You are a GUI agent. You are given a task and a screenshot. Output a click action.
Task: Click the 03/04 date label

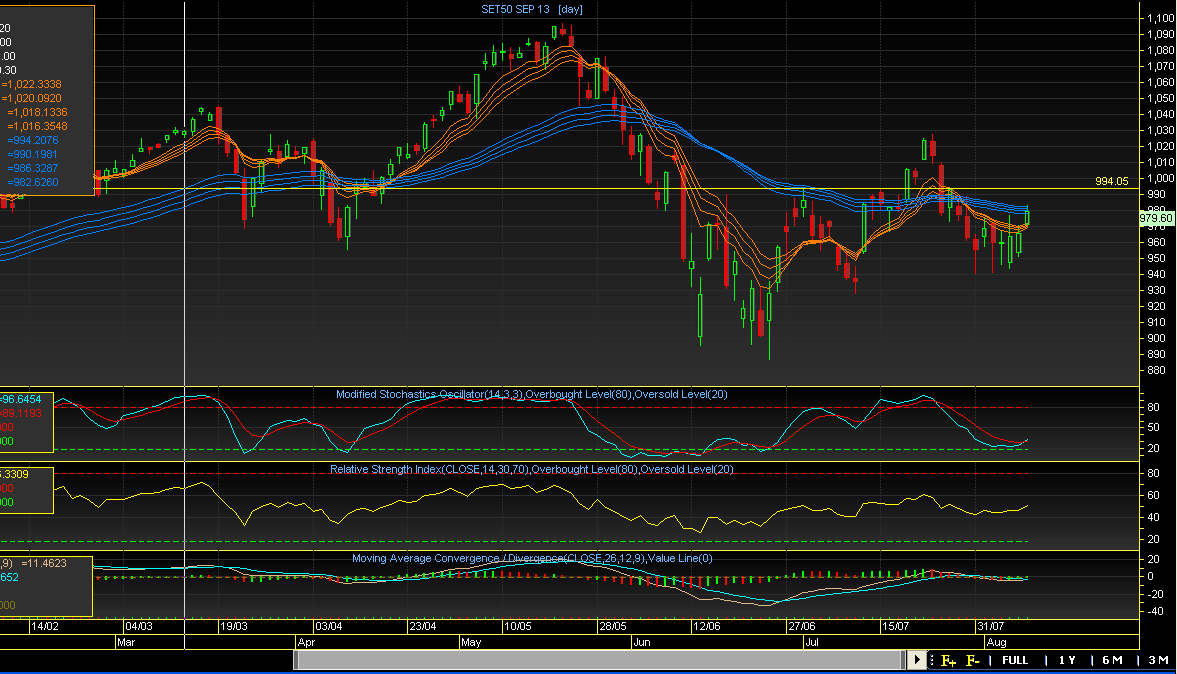(328, 626)
